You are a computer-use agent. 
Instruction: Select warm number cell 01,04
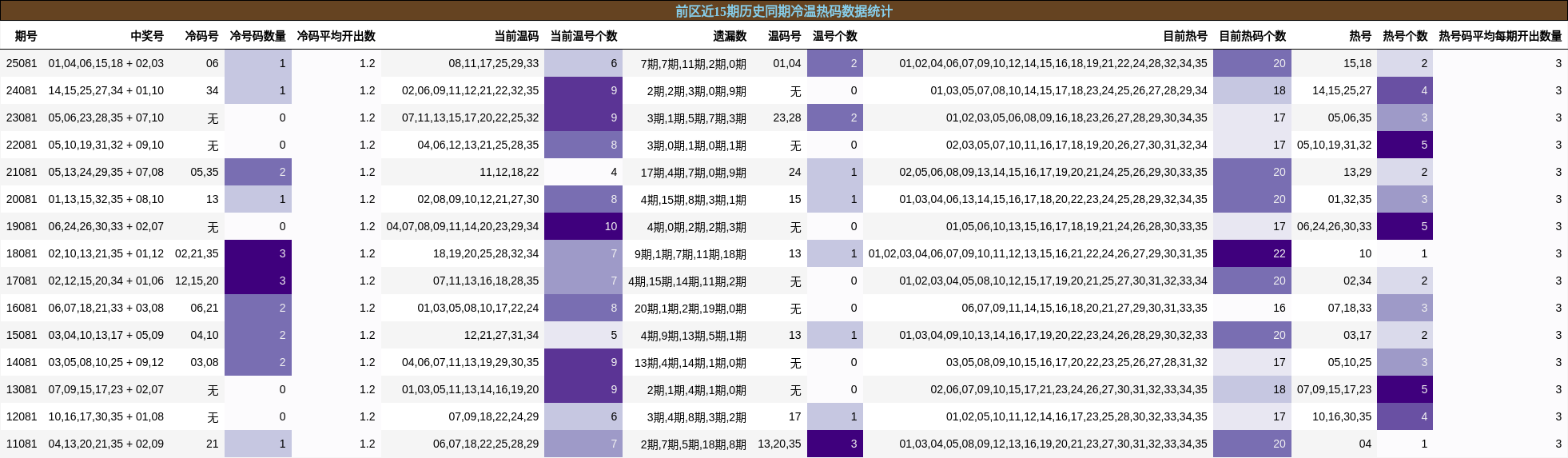click(x=787, y=63)
